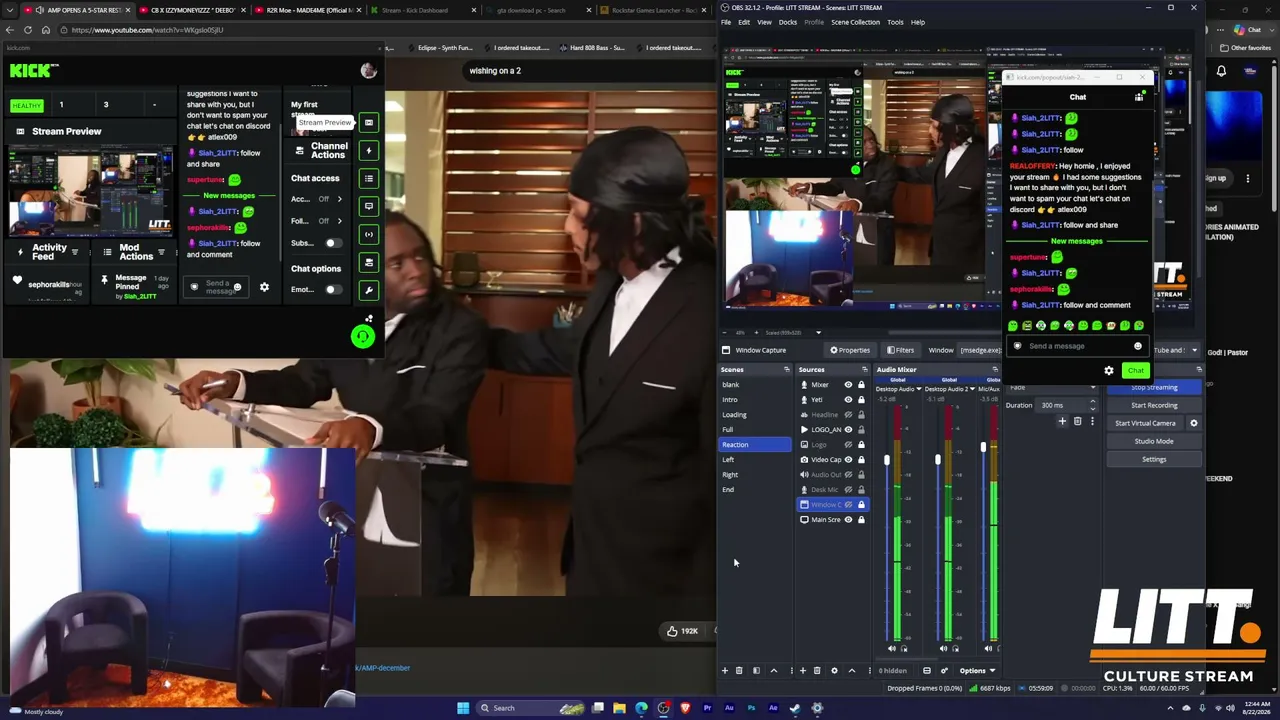1280x720 pixels.
Task: Expand Account age chat access option
Action: 339,199
